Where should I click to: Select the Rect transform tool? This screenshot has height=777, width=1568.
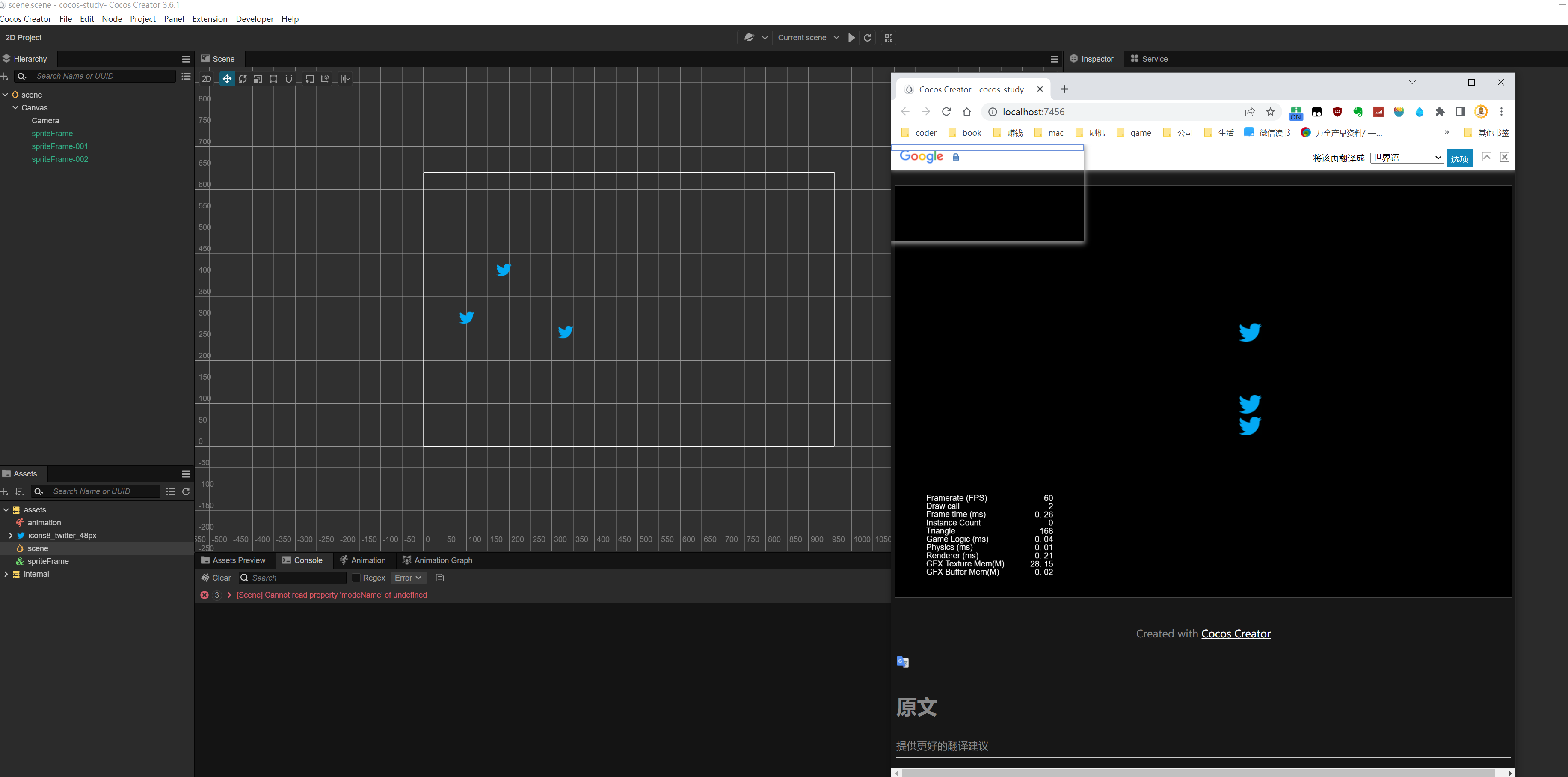(x=273, y=78)
